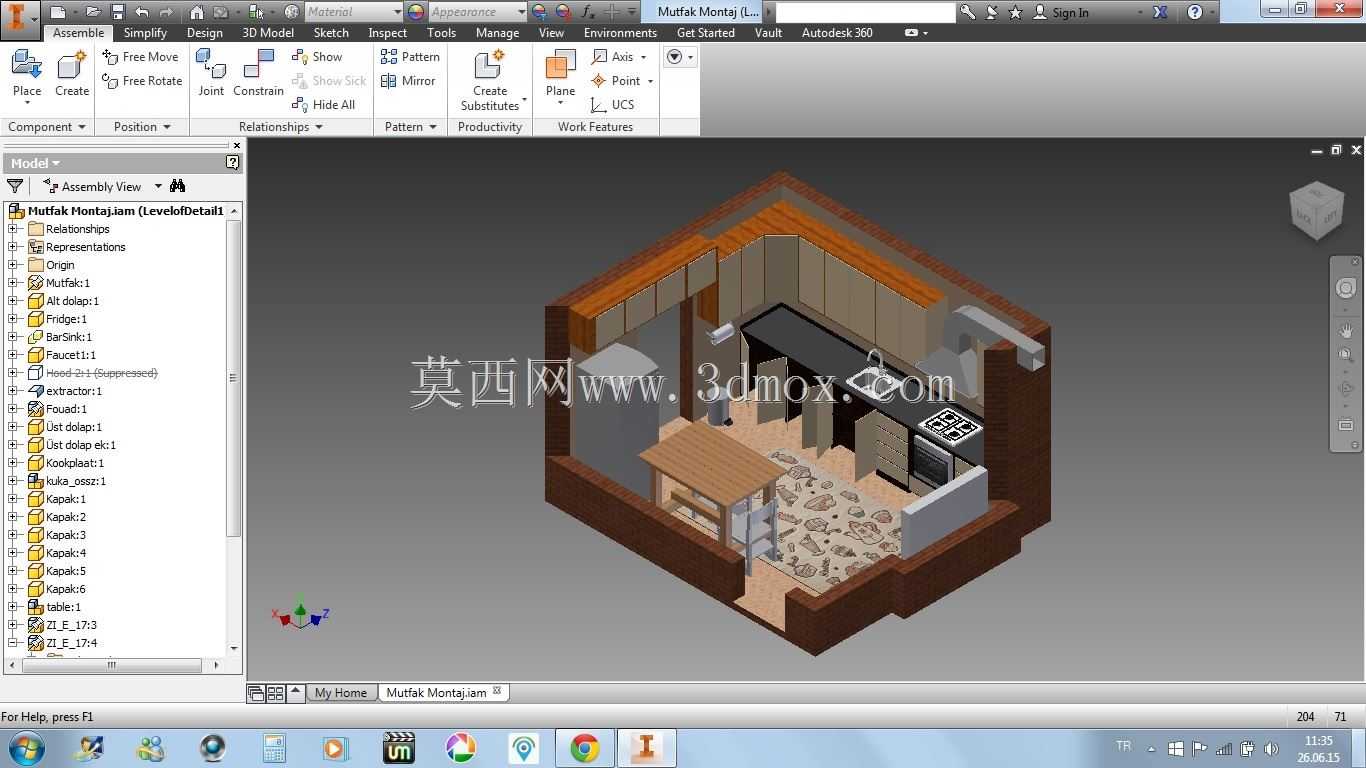Screen dimensions: 1366x768
Task: Select the Create component tool
Action: [x=72, y=75]
